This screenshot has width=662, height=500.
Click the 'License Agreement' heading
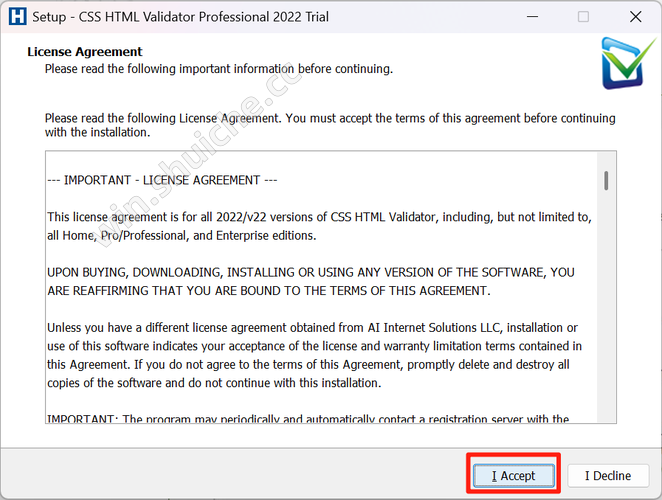click(x=84, y=52)
